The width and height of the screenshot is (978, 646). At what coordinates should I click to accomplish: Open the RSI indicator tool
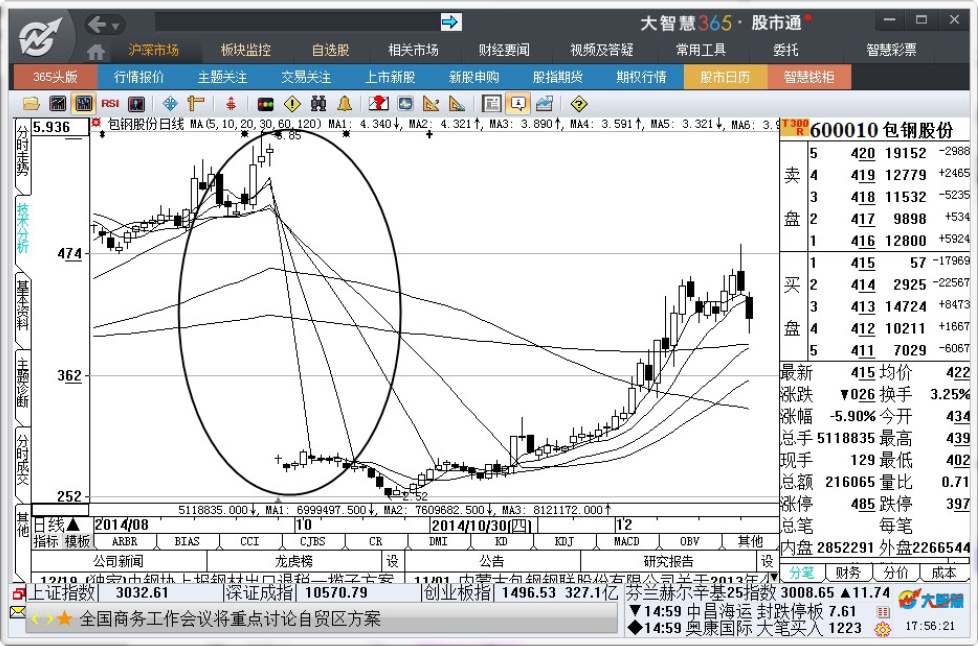point(110,104)
